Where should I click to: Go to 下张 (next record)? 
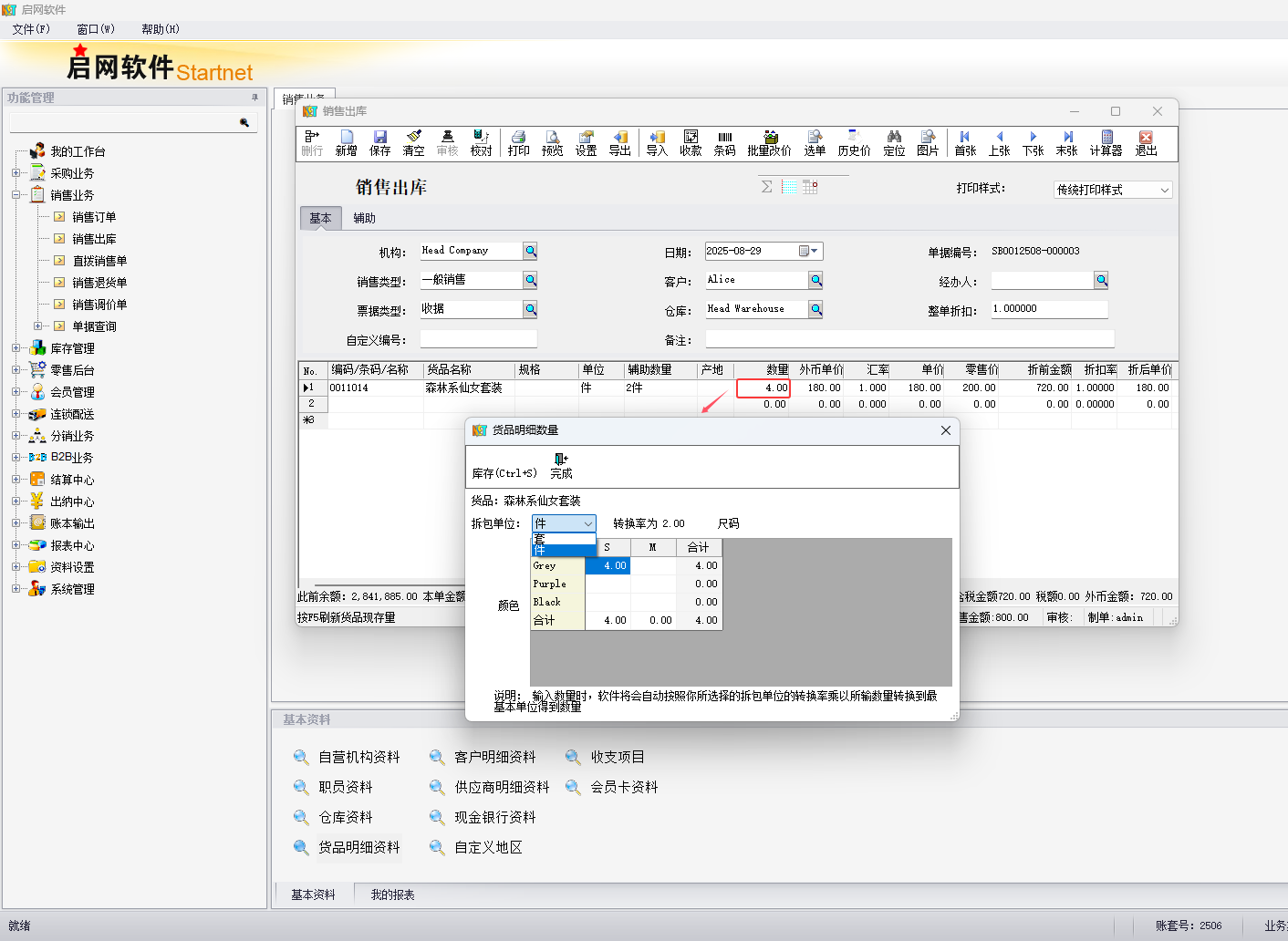1033,143
